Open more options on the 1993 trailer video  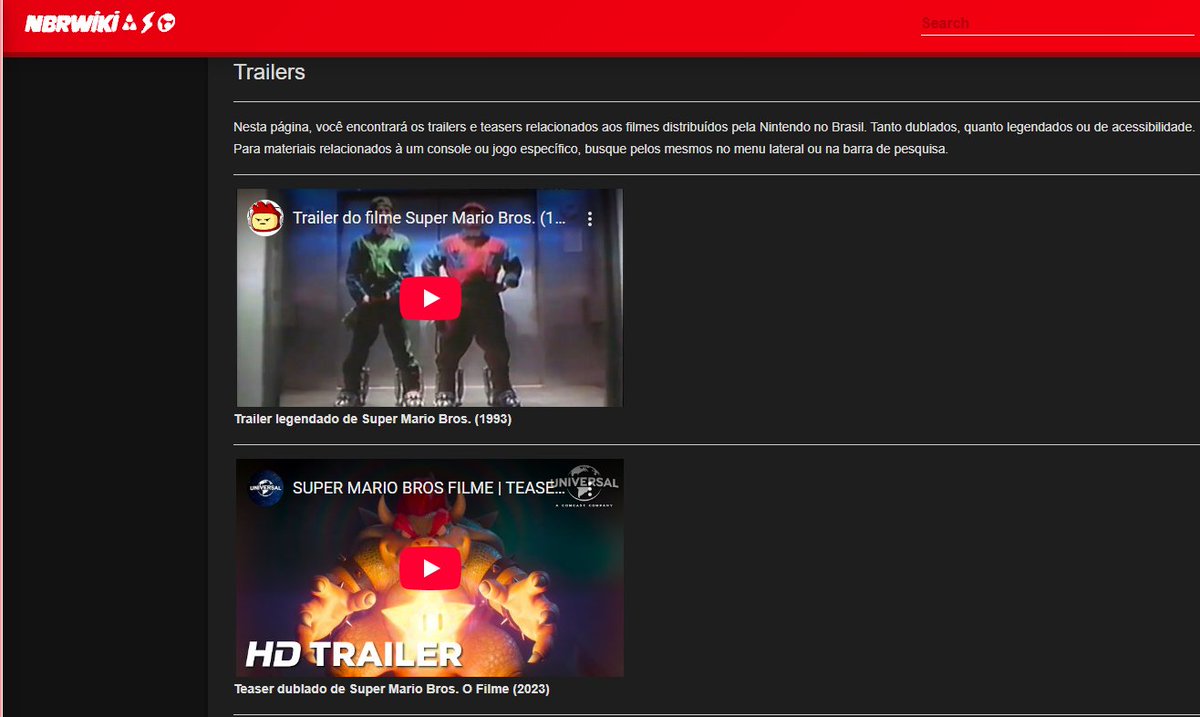click(x=590, y=218)
